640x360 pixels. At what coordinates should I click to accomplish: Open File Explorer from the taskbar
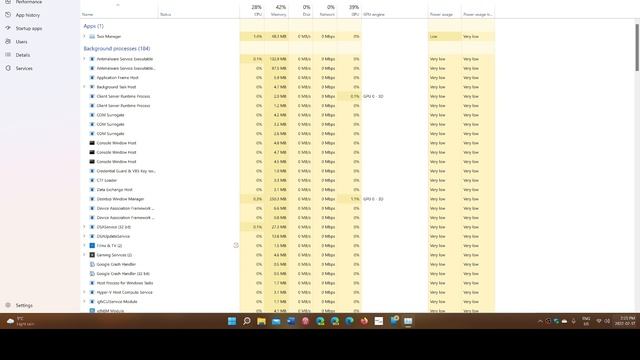(261, 321)
